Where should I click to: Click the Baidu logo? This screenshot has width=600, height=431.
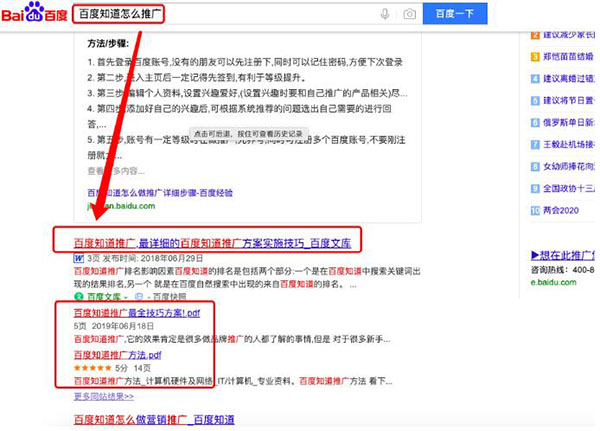tap(34, 14)
